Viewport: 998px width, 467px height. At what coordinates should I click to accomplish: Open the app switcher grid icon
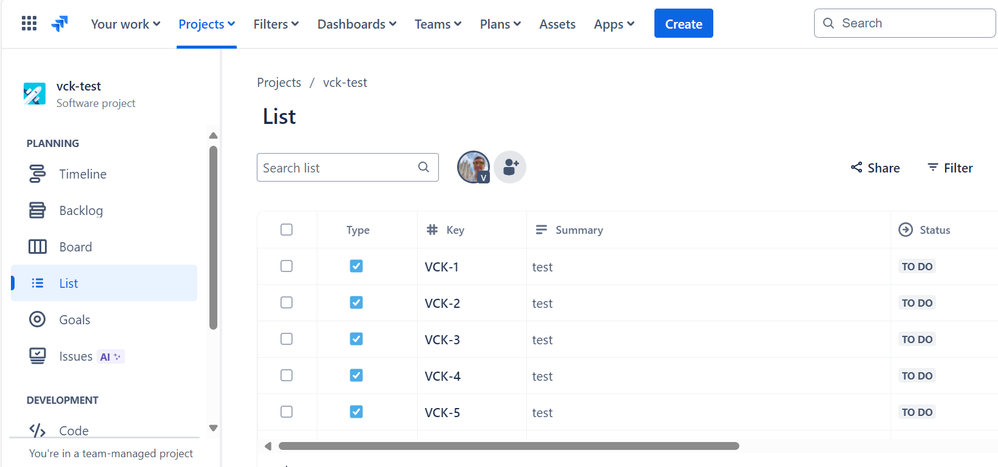(29, 23)
